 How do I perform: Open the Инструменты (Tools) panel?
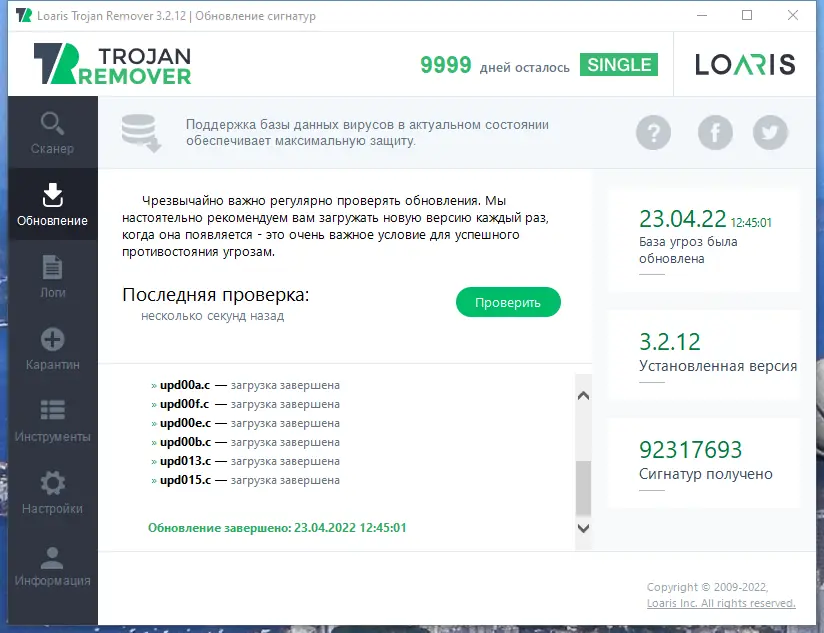click(x=52, y=420)
